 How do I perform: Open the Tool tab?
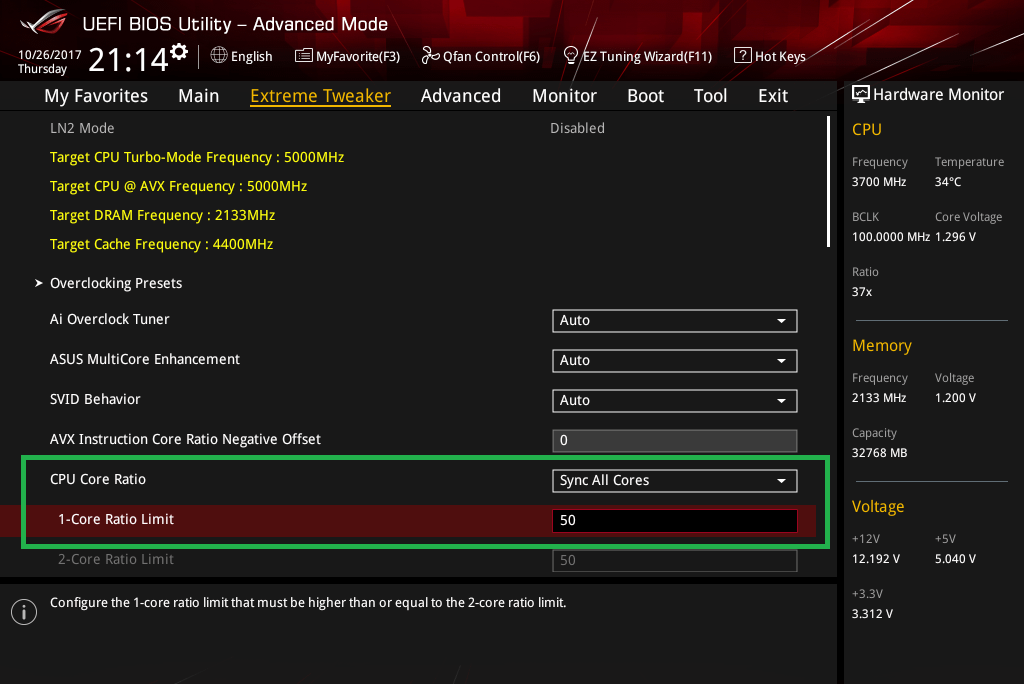pyautogui.click(x=711, y=96)
